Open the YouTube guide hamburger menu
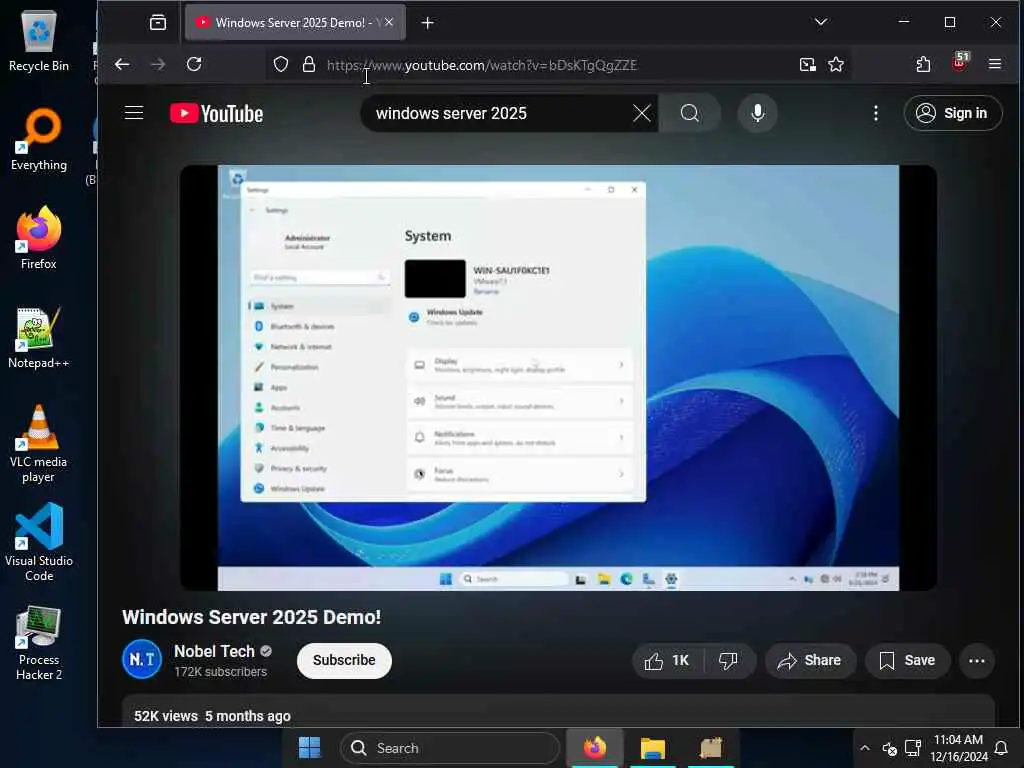The width and height of the screenshot is (1024, 768). (x=134, y=113)
